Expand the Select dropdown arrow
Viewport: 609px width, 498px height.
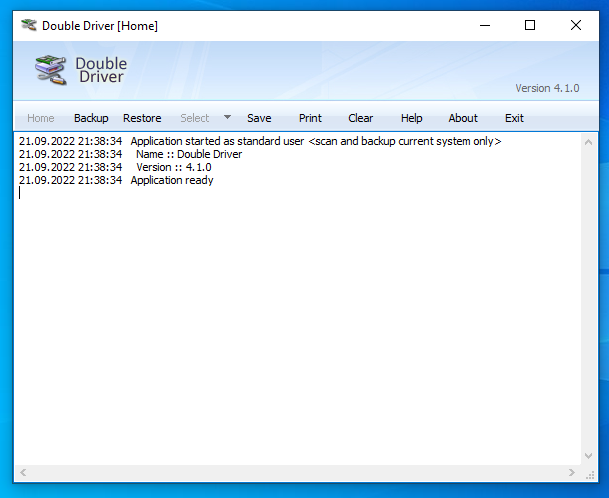pos(228,117)
